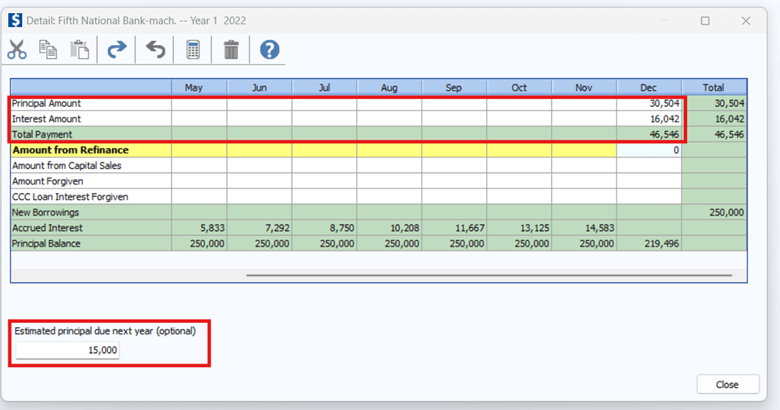The width and height of the screenshot is (780, 410).
Task: Click the CCC Loan Interest Forgiven label
Action: pos(70,197)
